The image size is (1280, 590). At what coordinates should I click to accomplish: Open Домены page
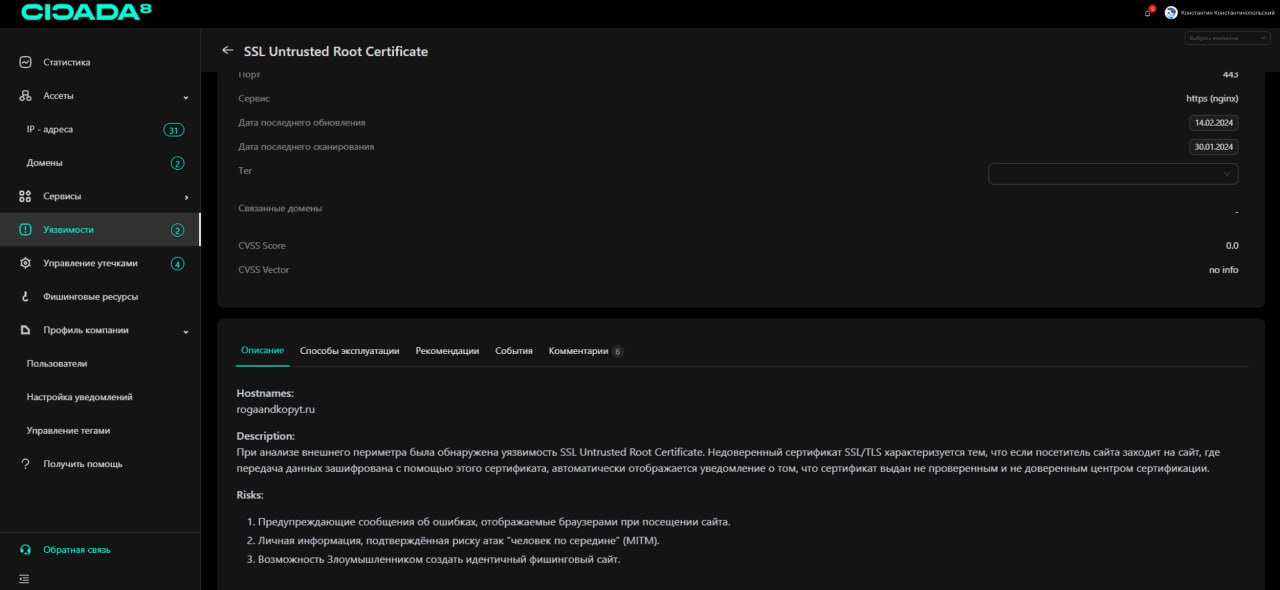coord(45,163)
